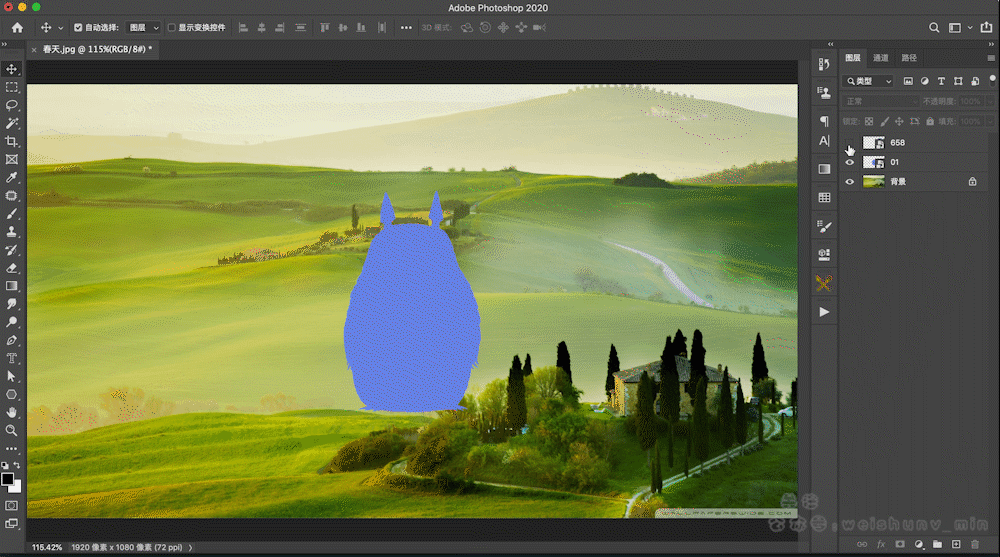Show the hidden 658 layer
Viewport: 1000px width, 557px height.
pyautogui.click(x=849, y=143)
